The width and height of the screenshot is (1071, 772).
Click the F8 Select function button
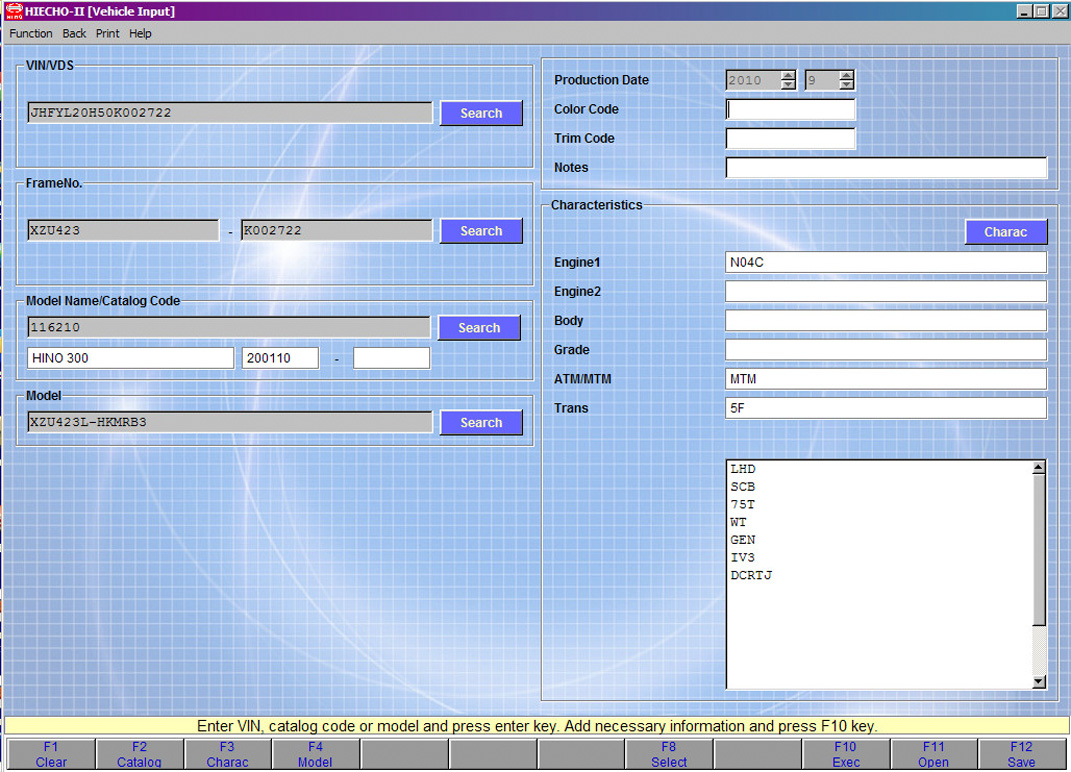[669, 754]
